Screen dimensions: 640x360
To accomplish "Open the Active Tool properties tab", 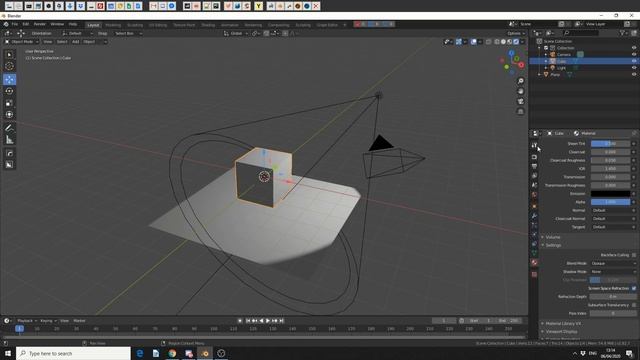I will pyautogui.click(x=534, y=145).
